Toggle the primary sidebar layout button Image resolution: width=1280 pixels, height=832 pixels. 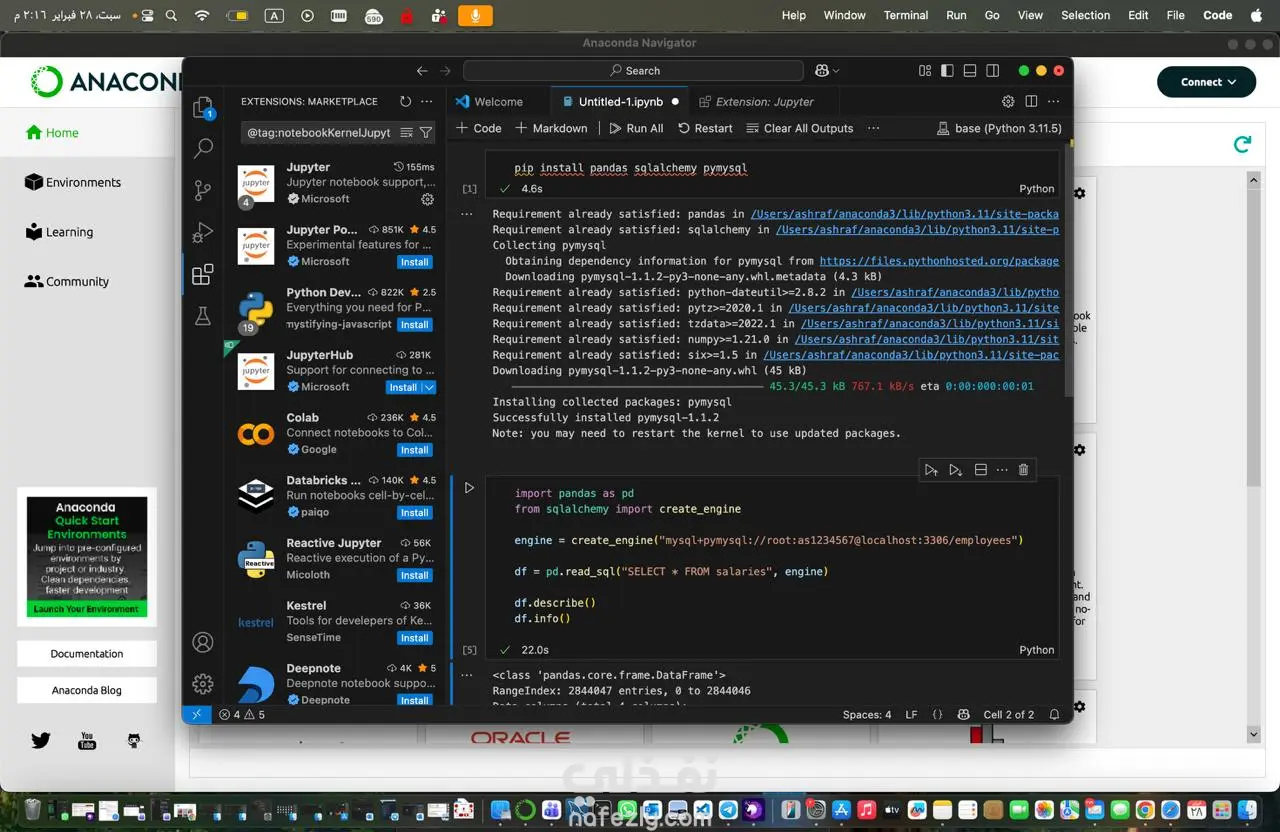click(x=946, y=71)
